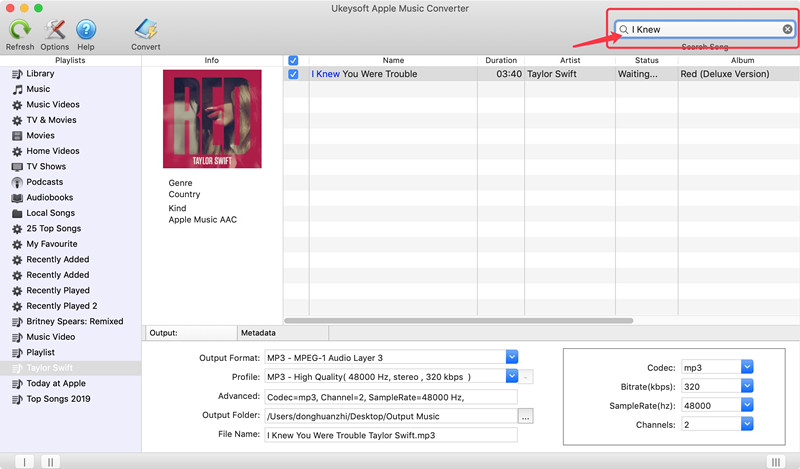The height and width of the screenshot is (469, 800).
Task: Open the Options tools icon
Action: [55, 30]
